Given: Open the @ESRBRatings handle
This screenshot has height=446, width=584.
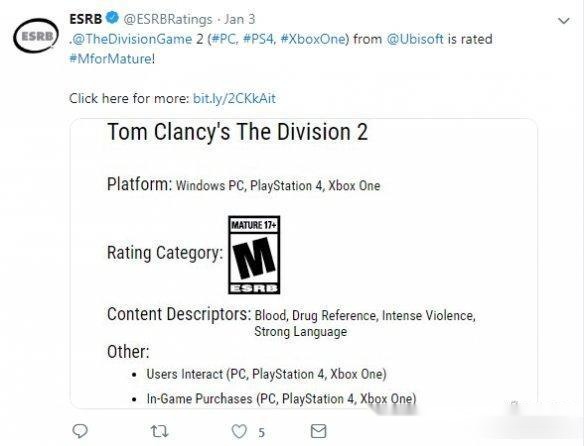Looking at the screenshot, I should tap(168, 19).
